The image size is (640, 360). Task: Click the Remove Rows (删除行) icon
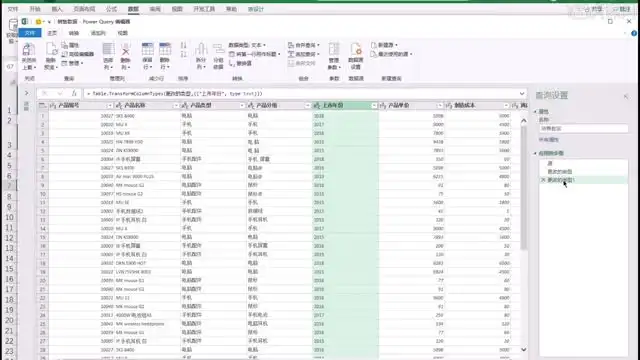pos(165,50)
